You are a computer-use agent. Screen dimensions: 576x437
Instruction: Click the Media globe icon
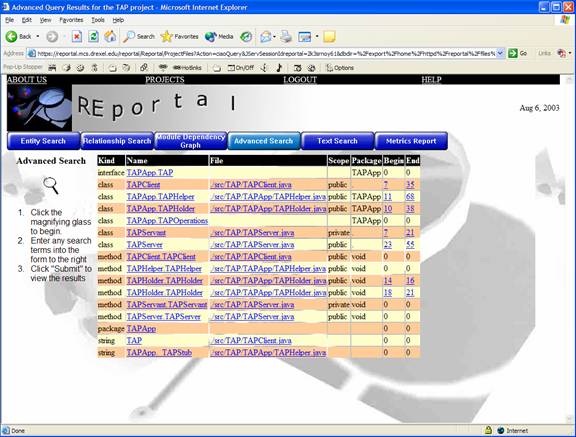[211, 36]
